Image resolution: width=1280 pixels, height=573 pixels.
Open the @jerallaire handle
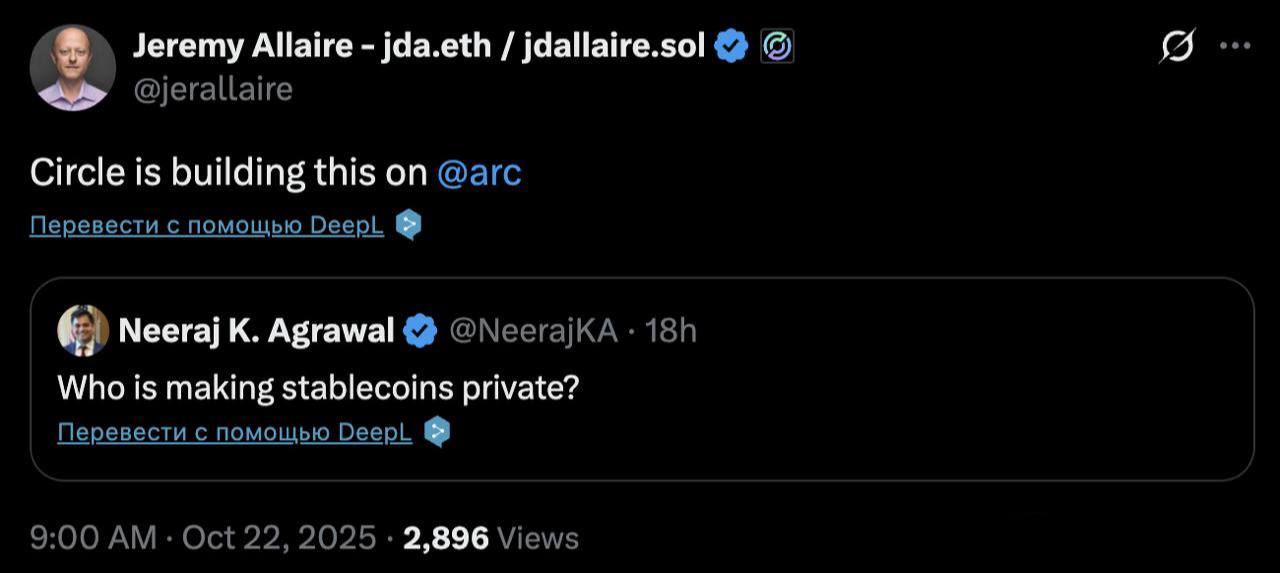pos(213,90)
